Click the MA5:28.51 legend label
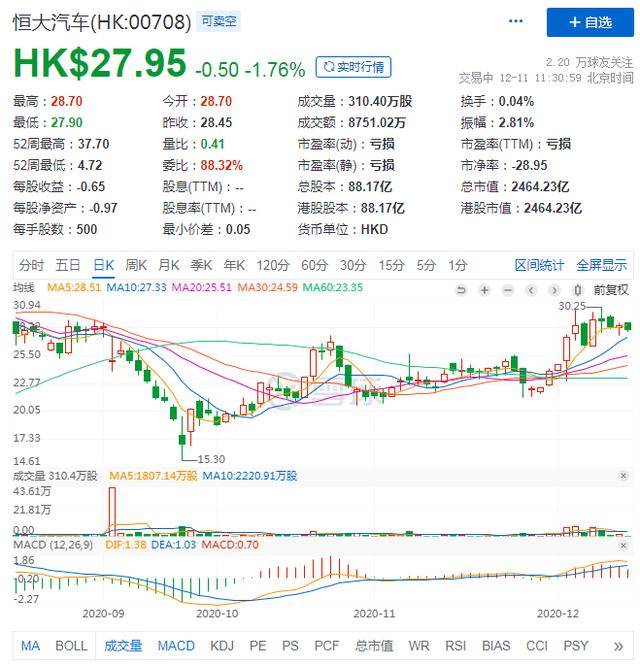The height and width of the screenshot is (664, 640). point(74,288)
